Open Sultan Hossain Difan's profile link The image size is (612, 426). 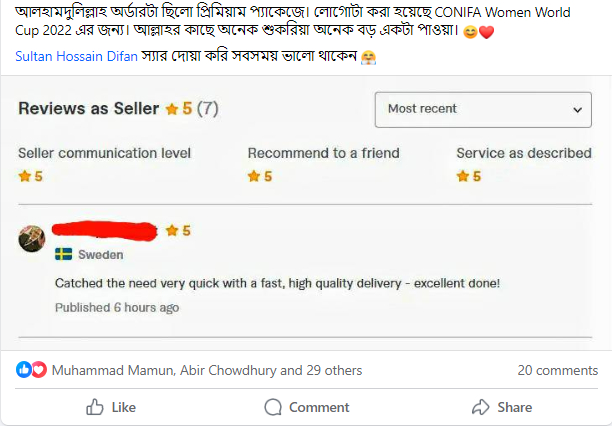(x=76, y=56)
